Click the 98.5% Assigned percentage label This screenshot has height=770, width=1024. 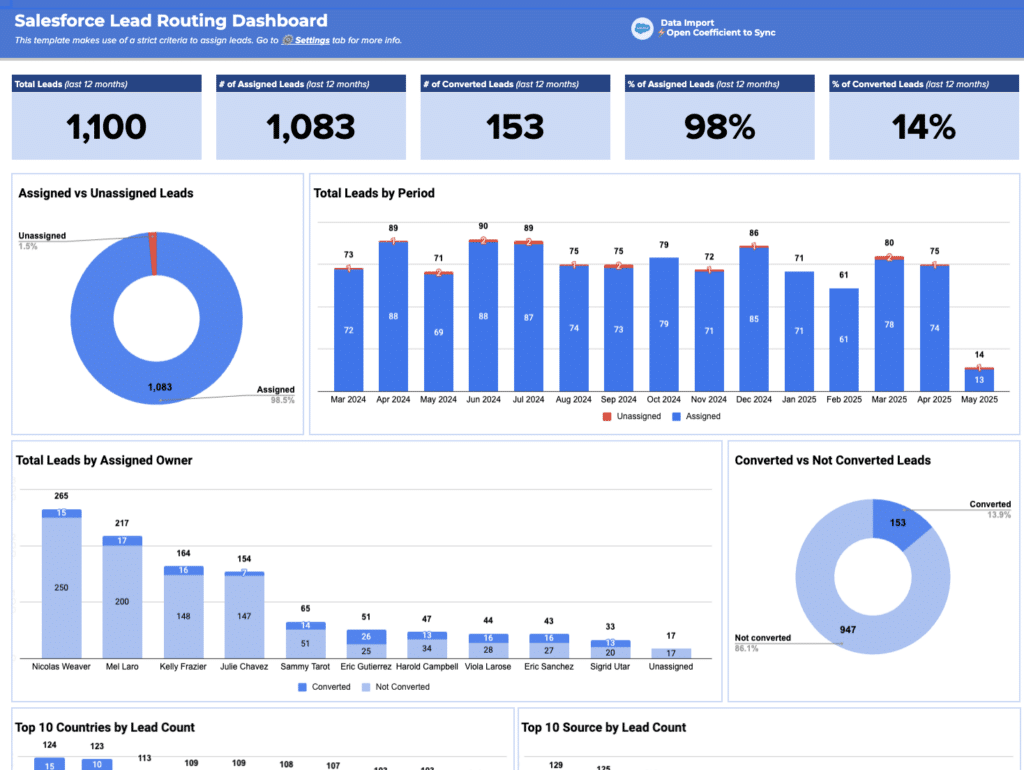283,400
